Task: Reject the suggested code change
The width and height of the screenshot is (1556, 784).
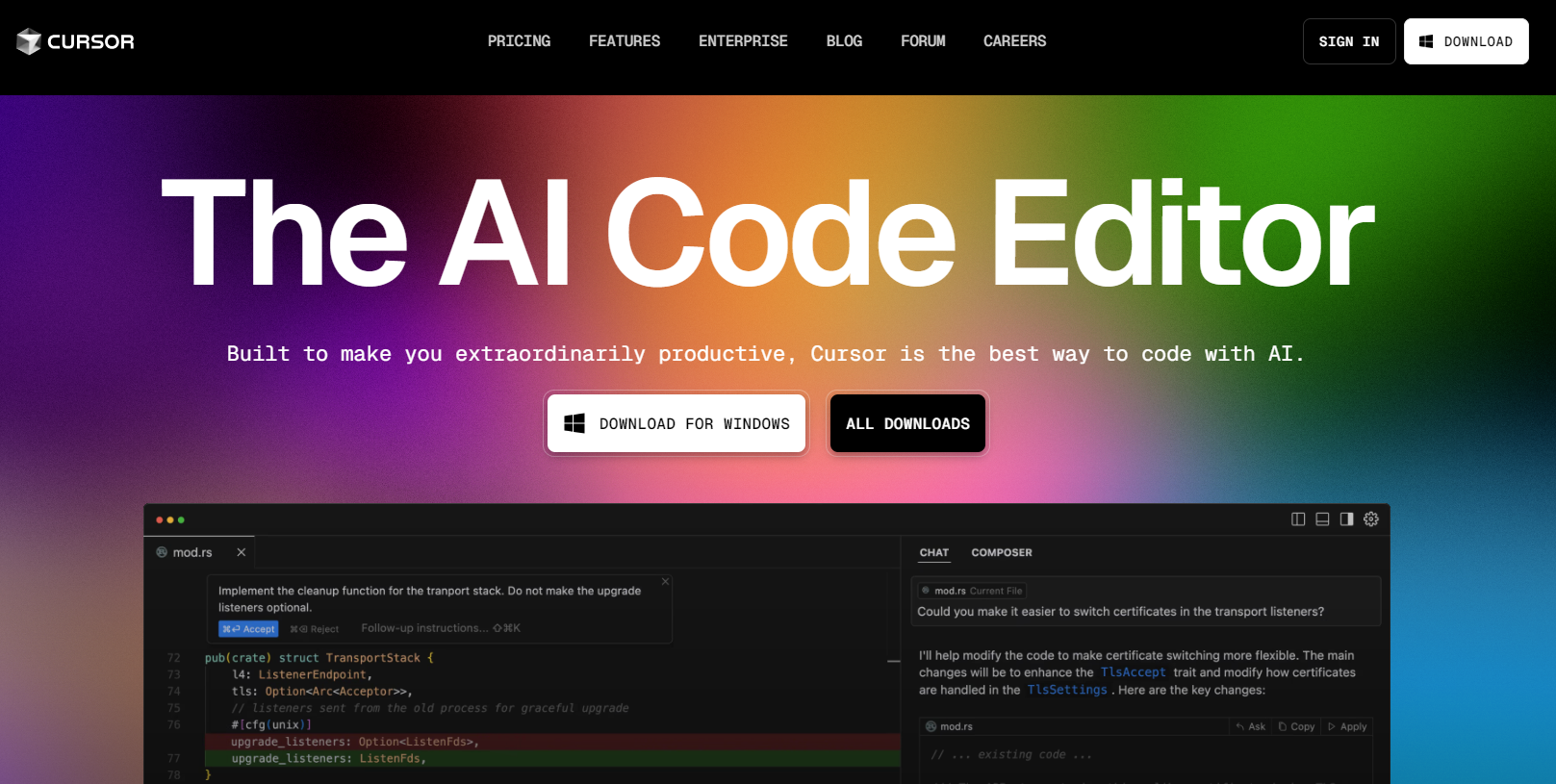Action: 315,629
